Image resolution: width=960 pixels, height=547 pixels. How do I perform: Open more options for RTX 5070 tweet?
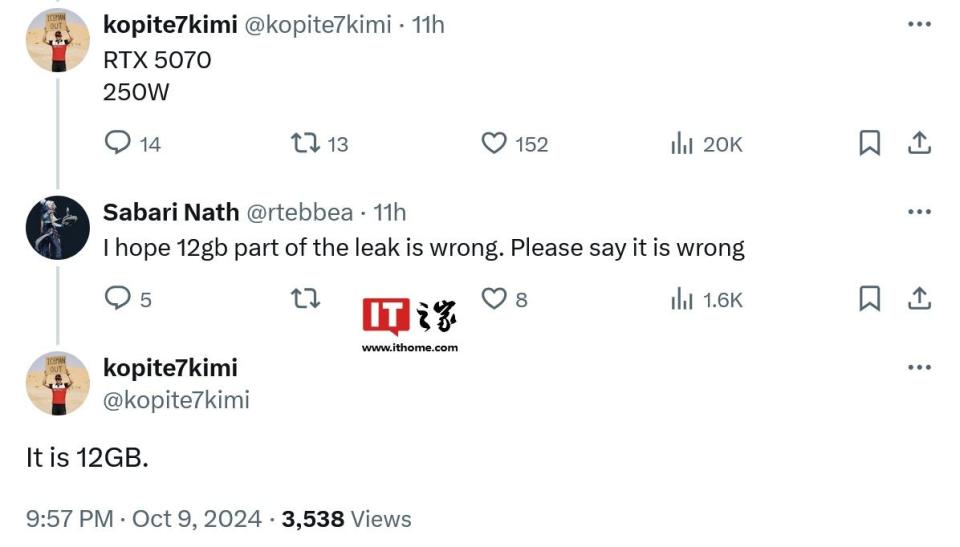pos(919,25)
